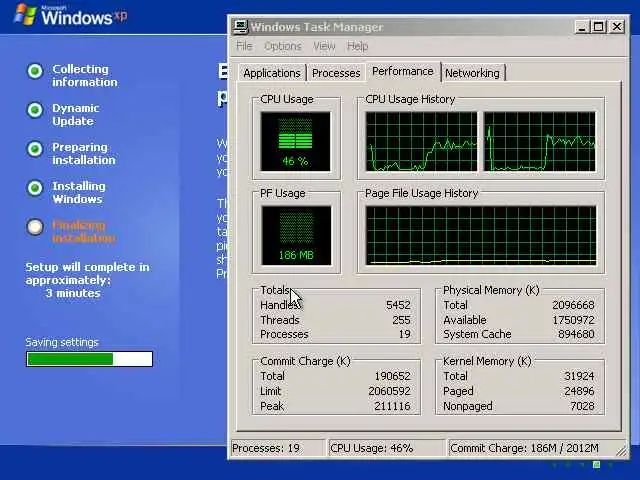The height and width of the screenshot is (480, 640).
Task: Click Physical Memory Total 2096668
Action: (x=573, y=305)
